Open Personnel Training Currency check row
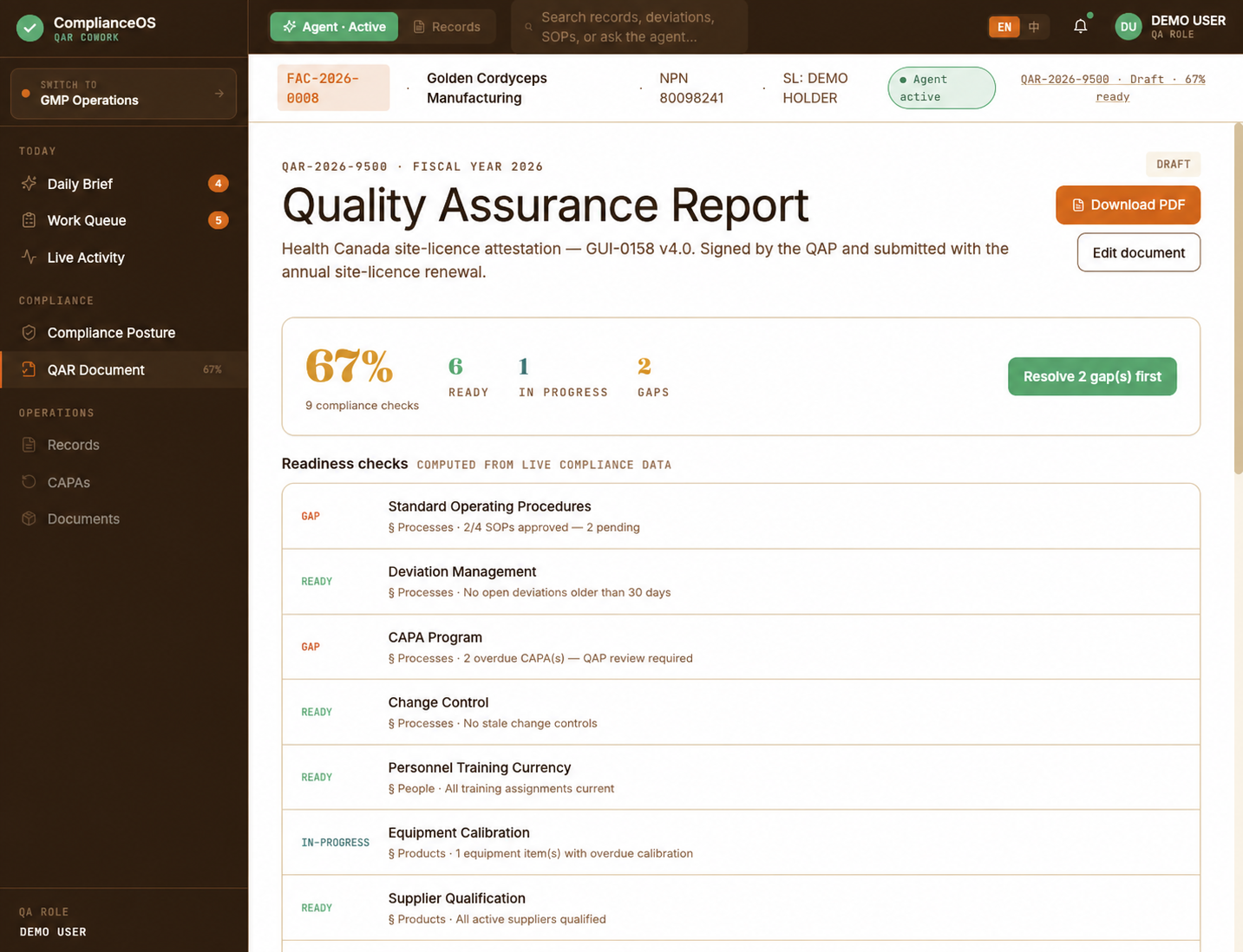The width and height of the screenshot is (1243, 952). (x=741, y=777)
